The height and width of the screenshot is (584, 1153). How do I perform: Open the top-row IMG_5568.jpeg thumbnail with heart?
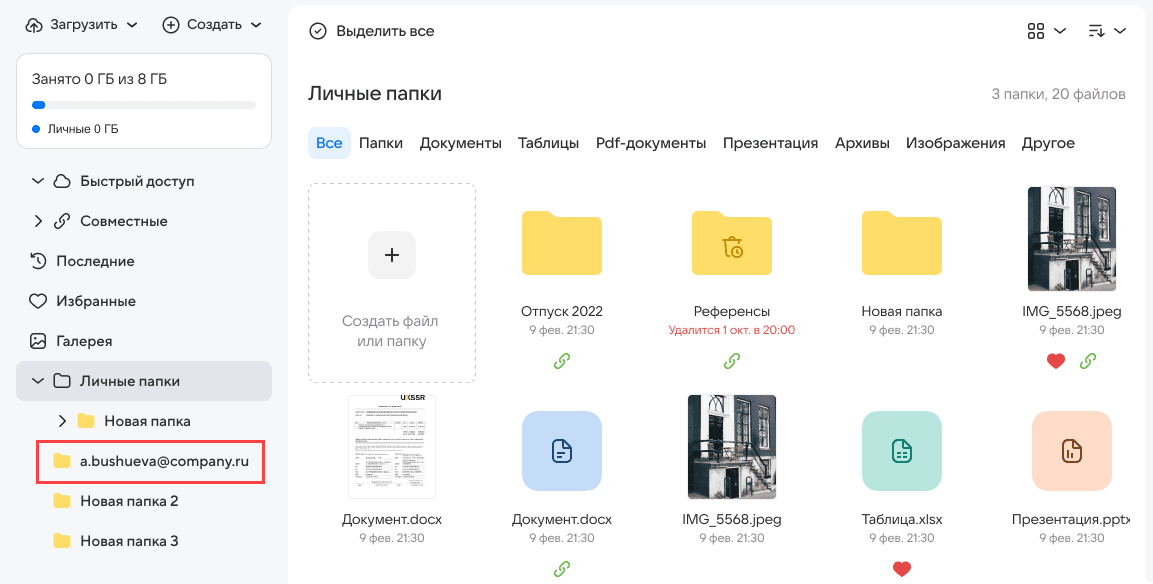point(1071,239)
